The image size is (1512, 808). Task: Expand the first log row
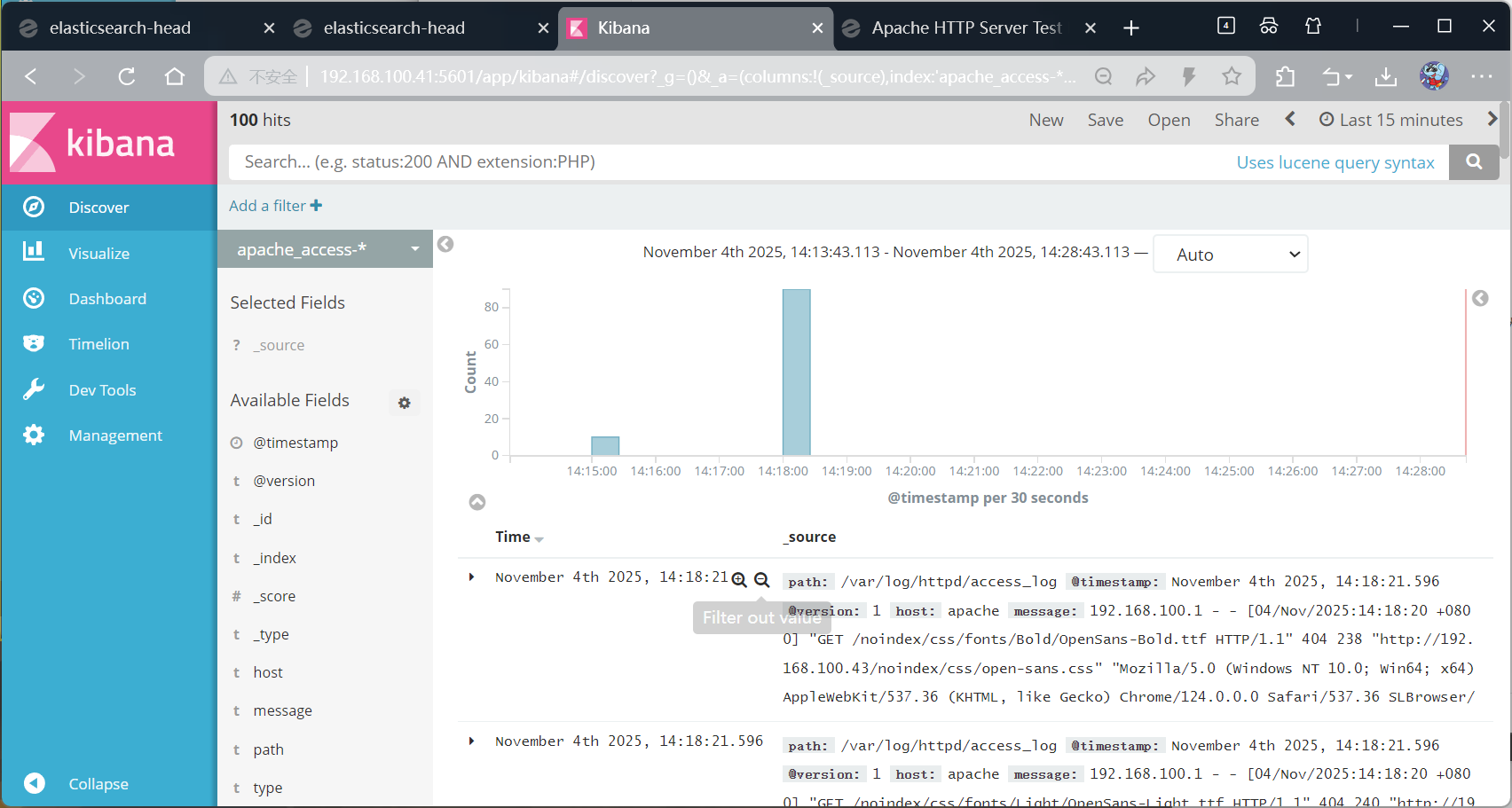pos(471,577)
